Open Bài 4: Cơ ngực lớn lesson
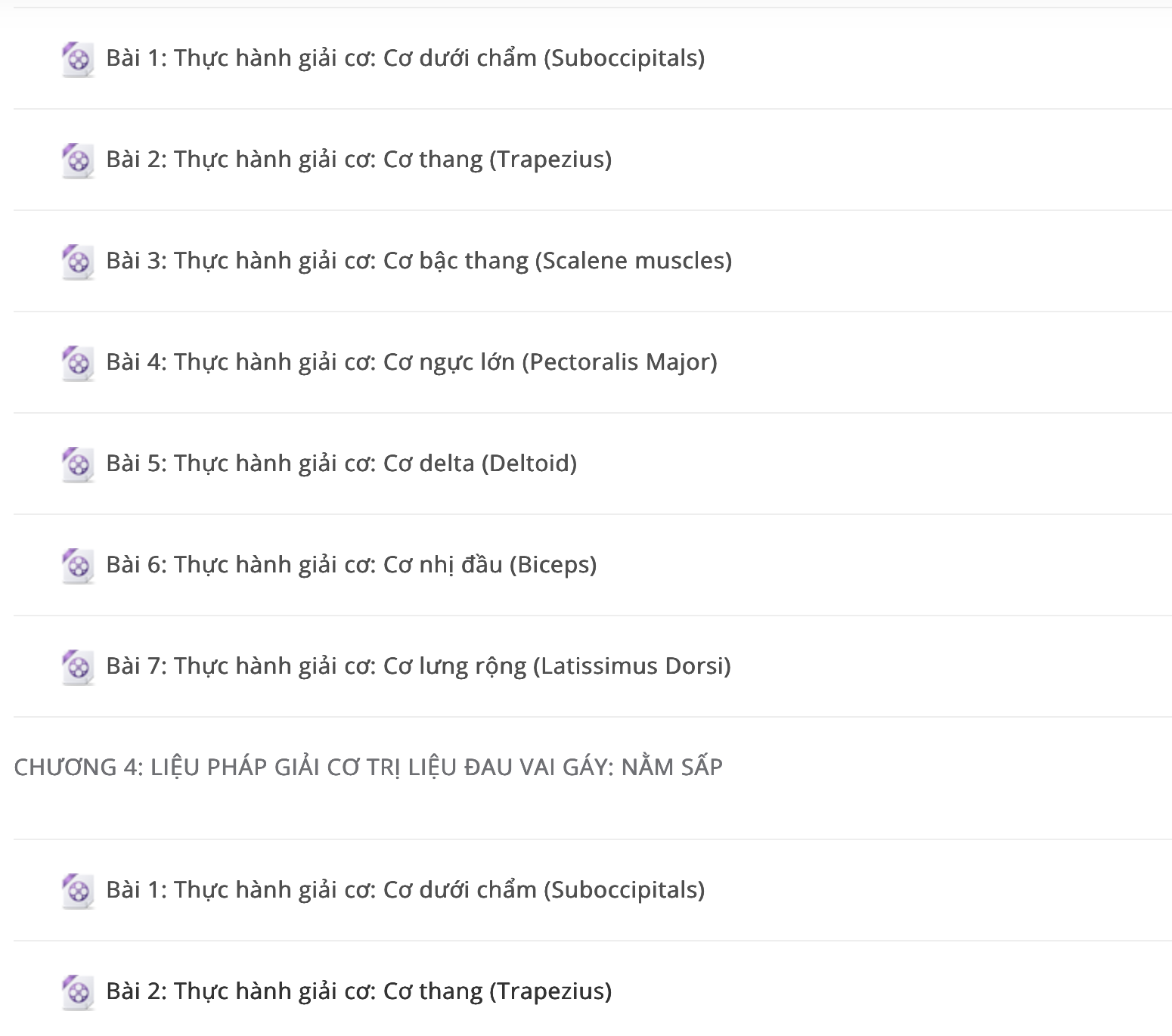Image resolution: width=1172 pixels, height=1036 pixels. 411,362
